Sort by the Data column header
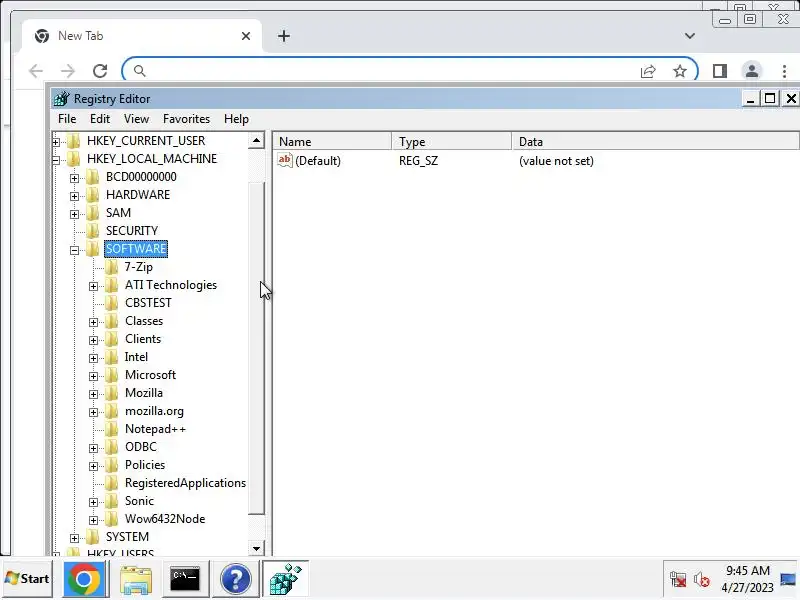This screenshot has width=800, height=600. pos(656,141)
